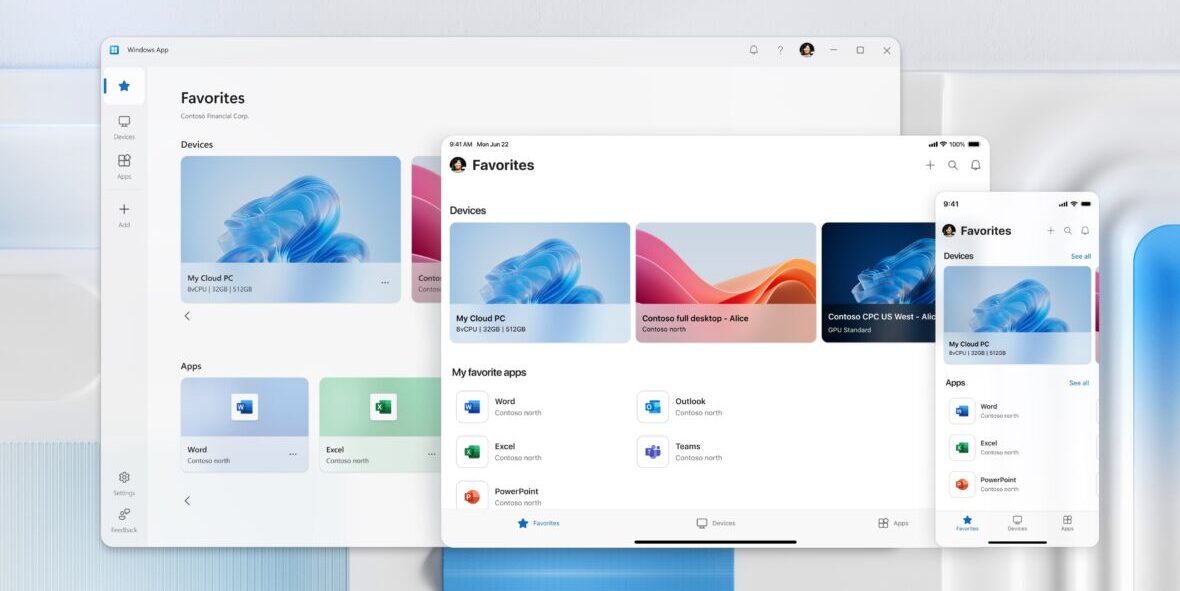The width and height of the screenshot is (1180, 591).
Task: Open the ellipsis menu on desktop Excel card
Action: tap(431, 454)
